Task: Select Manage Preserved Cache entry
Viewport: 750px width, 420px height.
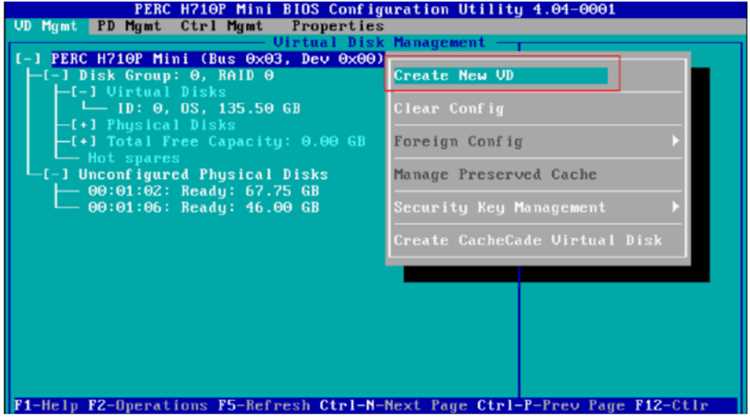Action: pos(495,175)
